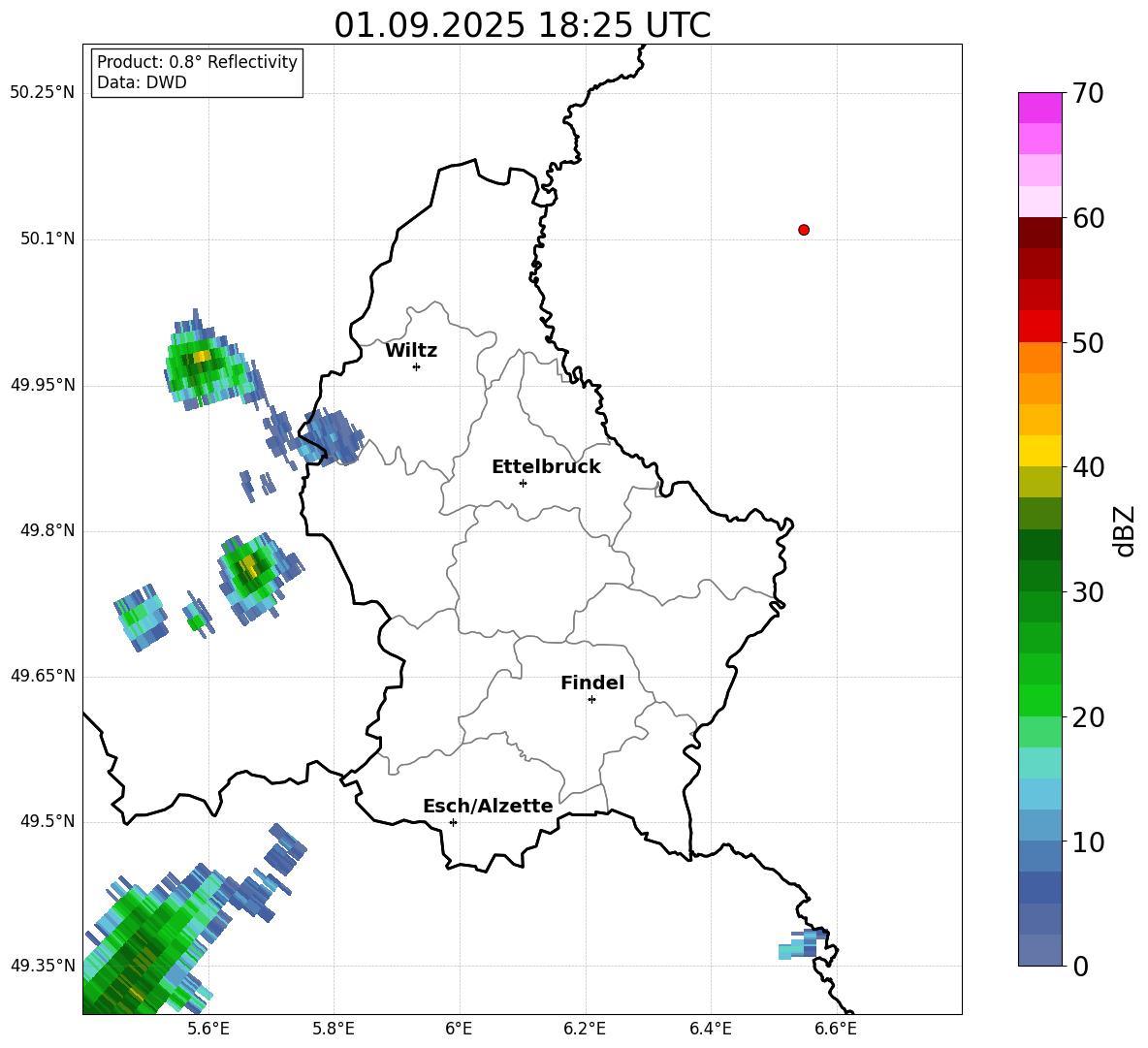Screen dimensions: 1148x1048
Task: Click the small radar echo near 6.55°E, 49.37°N
Action: 804,944
